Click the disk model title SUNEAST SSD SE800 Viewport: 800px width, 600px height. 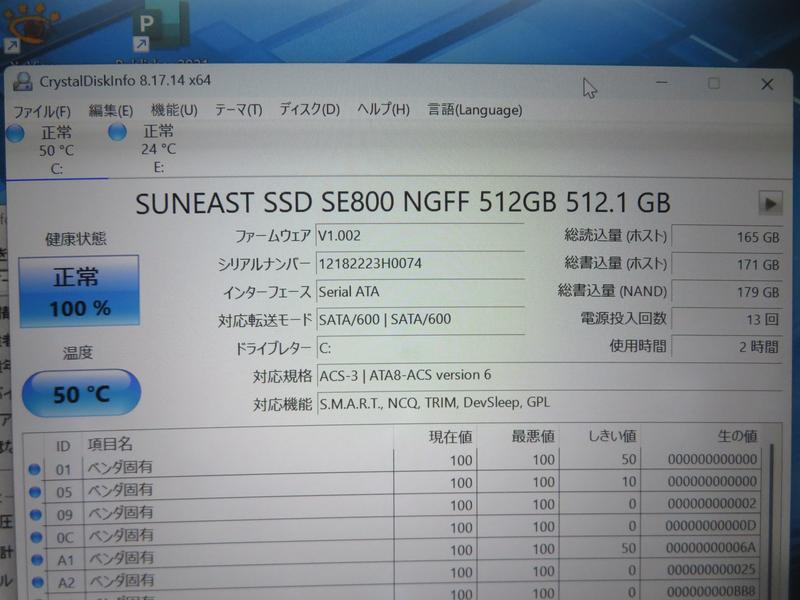402,203
